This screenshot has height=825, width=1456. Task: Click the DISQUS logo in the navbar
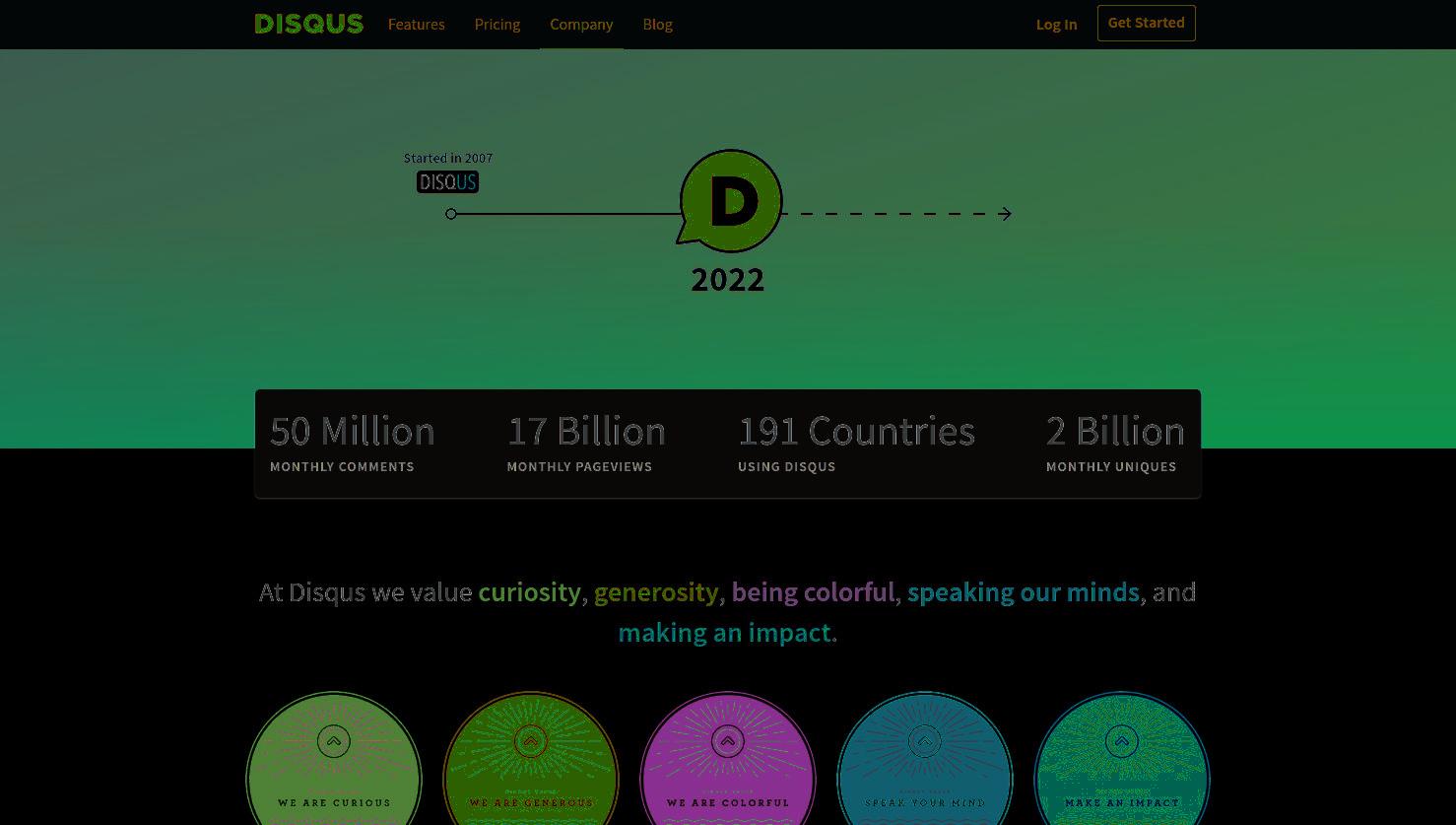[308, 24]
